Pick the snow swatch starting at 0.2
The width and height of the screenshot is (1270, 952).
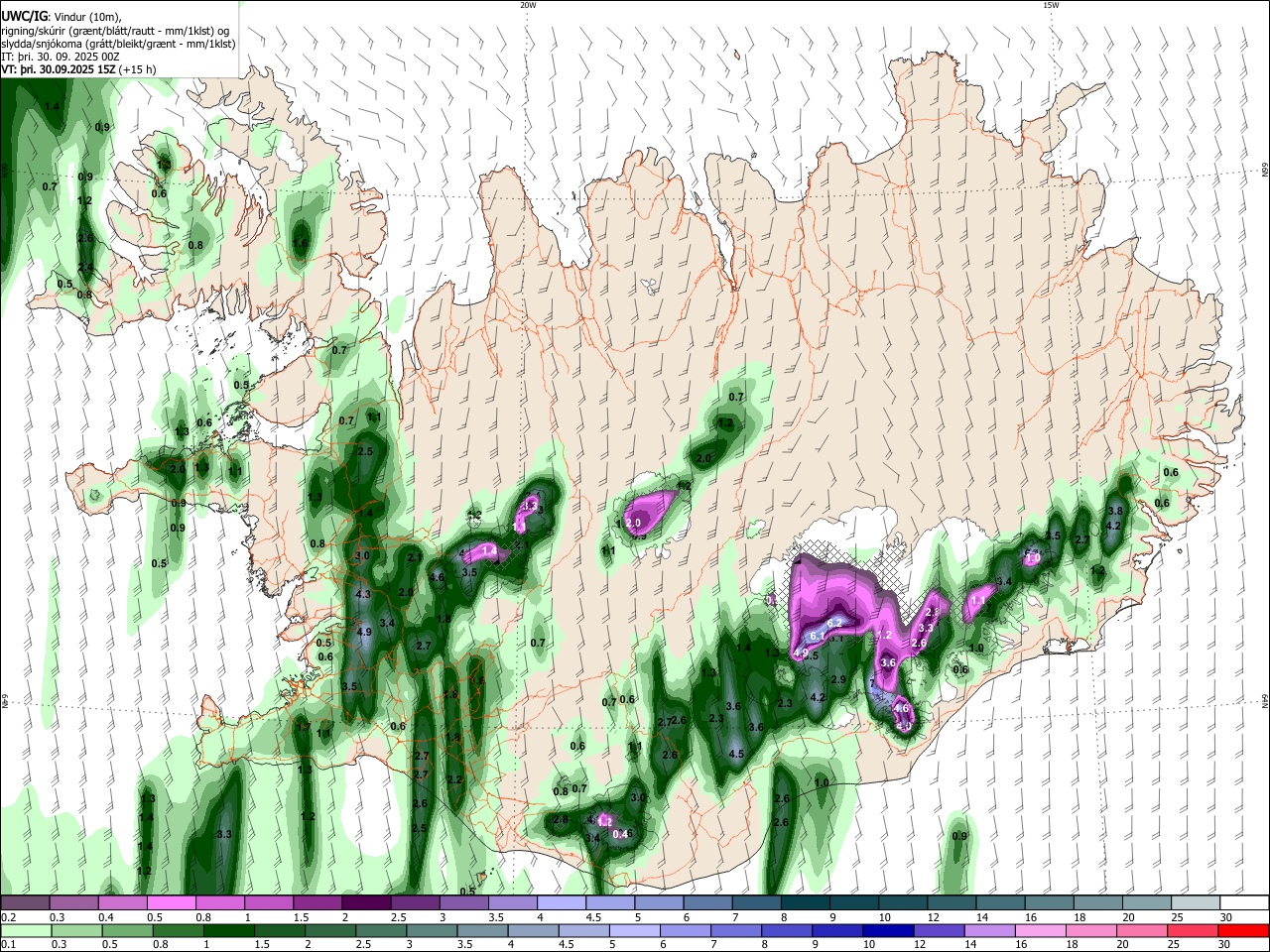(x=24, y=903)
